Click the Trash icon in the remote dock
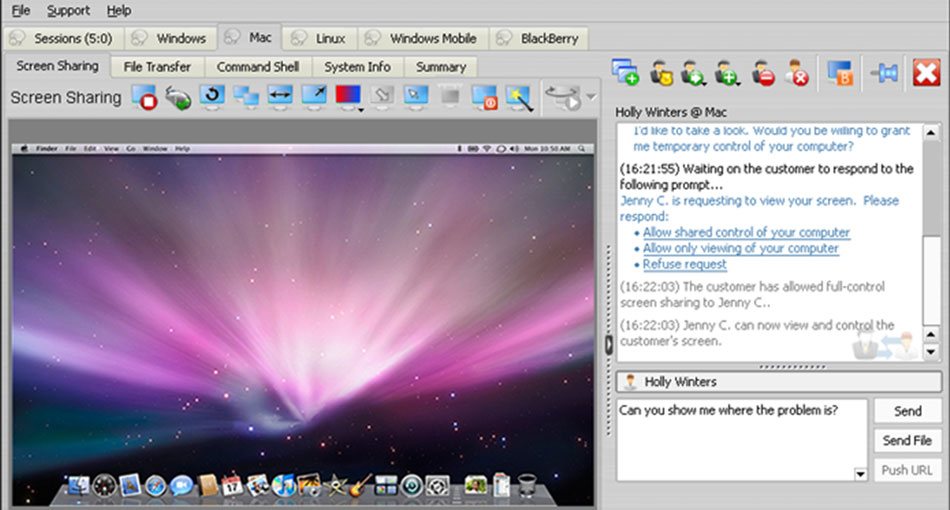 tap(527, 485)
